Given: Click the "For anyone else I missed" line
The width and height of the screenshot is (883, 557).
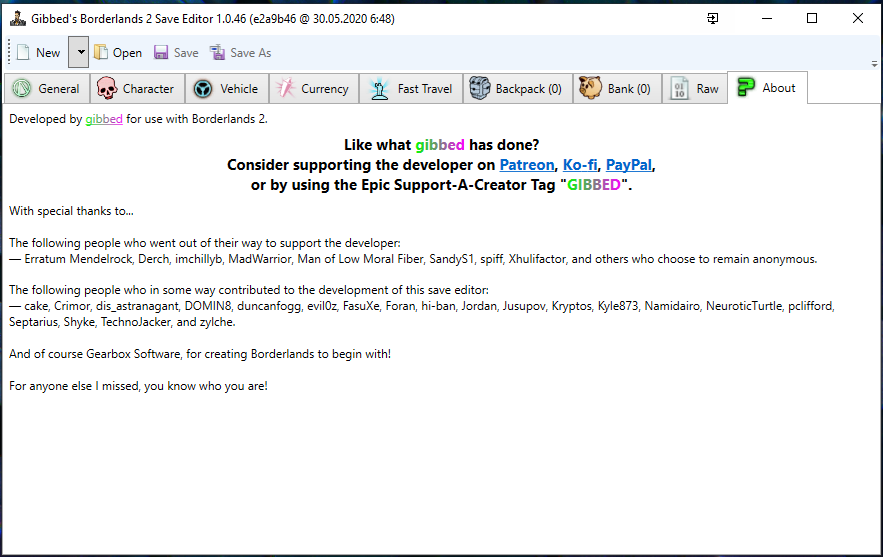Looking at the screenshot, I should click(139, 386).
